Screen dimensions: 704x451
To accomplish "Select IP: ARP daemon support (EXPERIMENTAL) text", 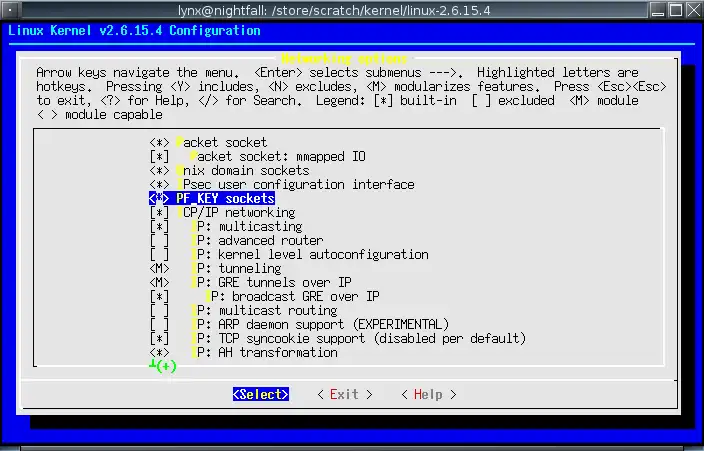I will pyautogui.click(x=320, y=324).
